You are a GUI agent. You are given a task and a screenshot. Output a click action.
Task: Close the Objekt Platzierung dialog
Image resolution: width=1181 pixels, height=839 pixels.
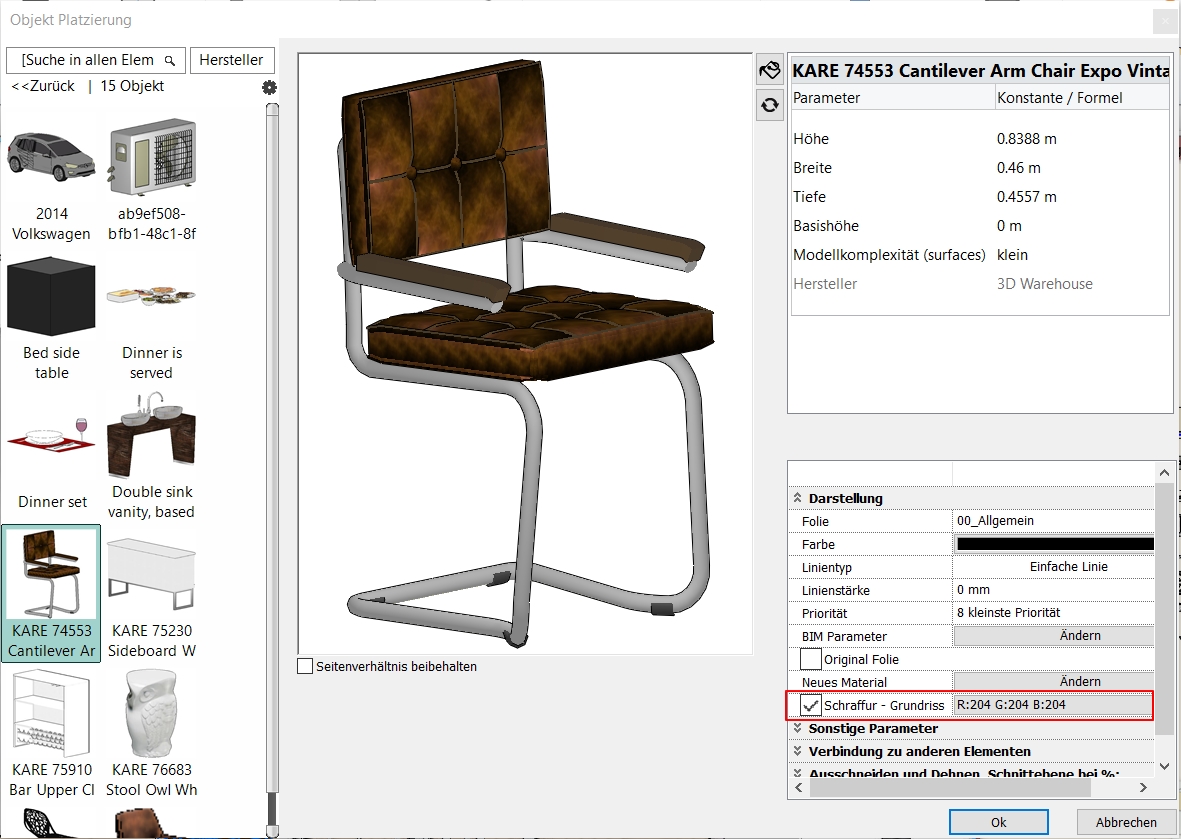click(1164, 20)
